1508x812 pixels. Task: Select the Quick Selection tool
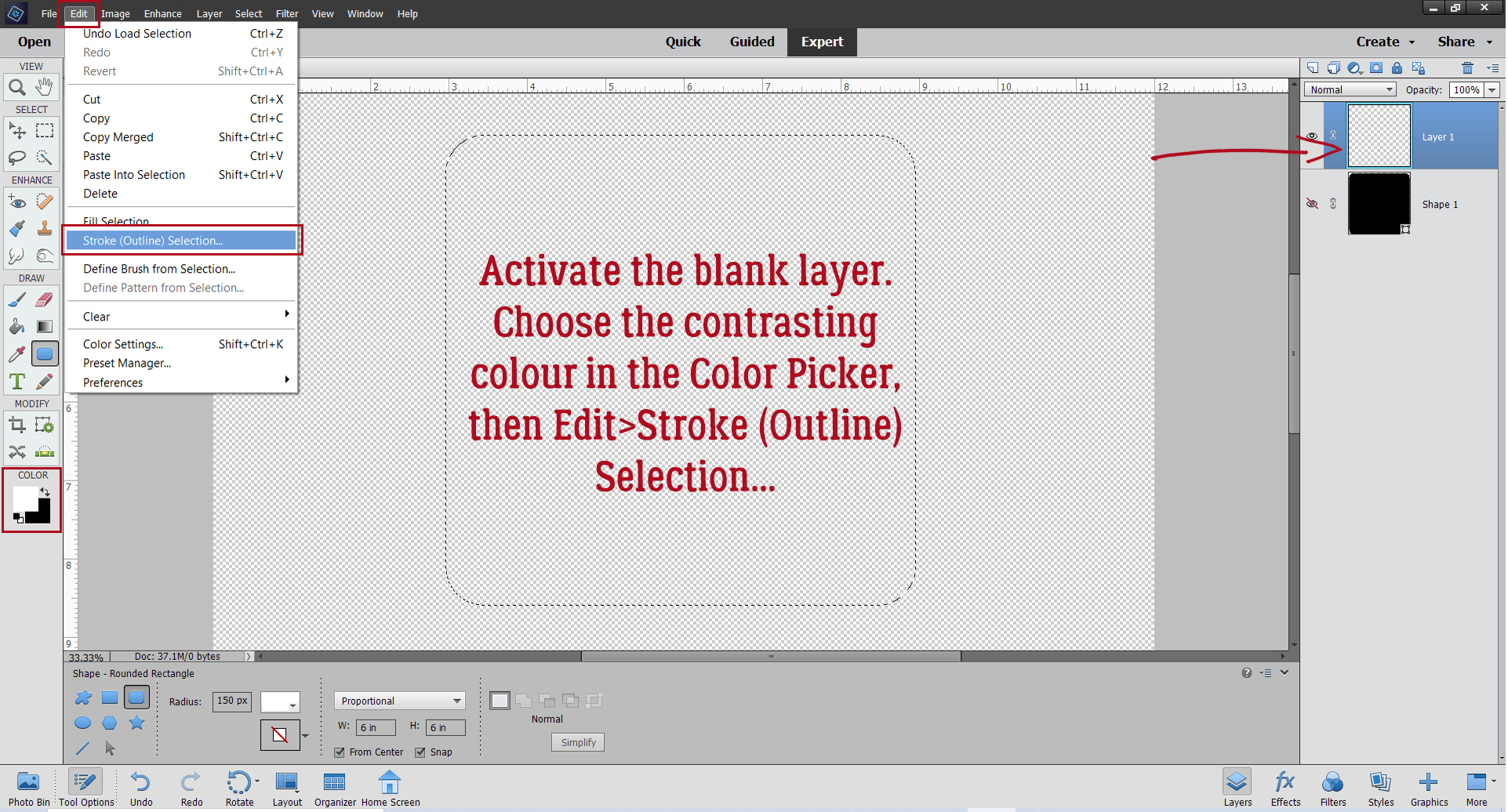tap(45, 158)
